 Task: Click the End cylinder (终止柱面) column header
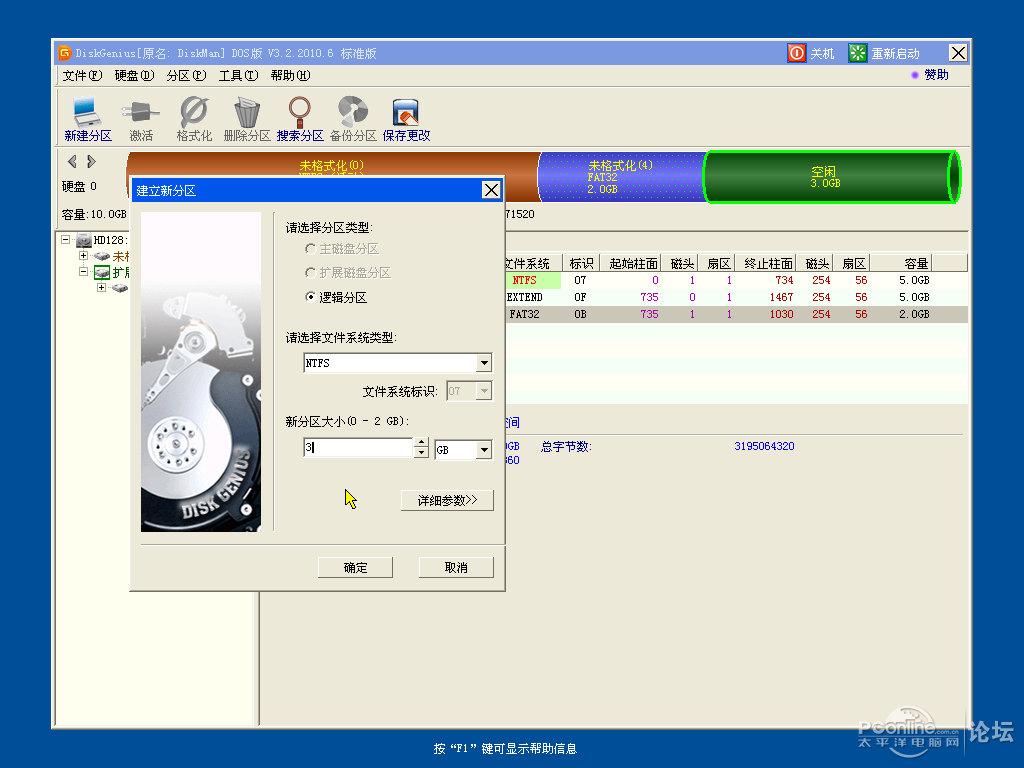(x=765, y=263)
